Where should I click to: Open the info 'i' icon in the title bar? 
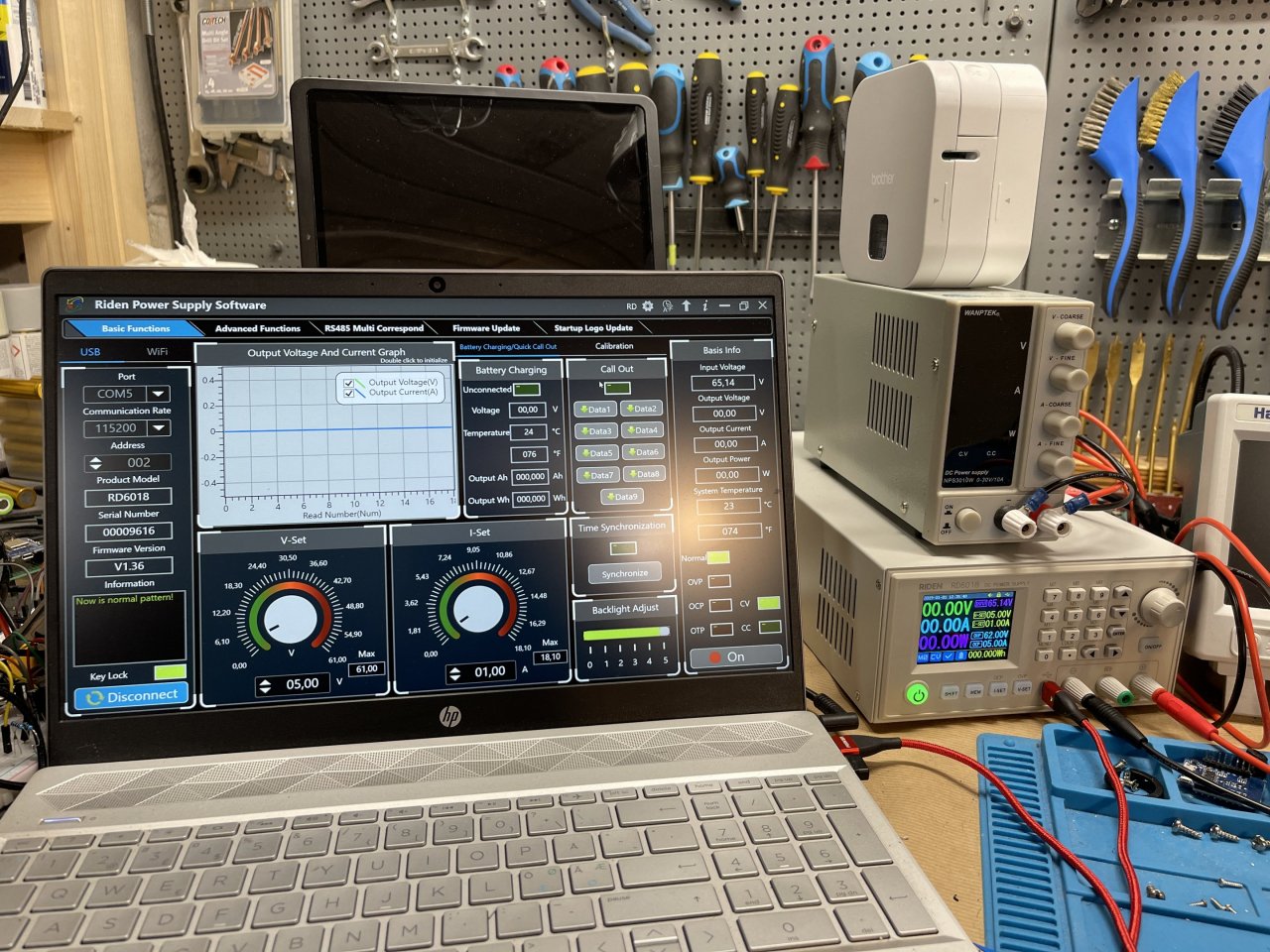pyautogui.click(x=704, y=306)
